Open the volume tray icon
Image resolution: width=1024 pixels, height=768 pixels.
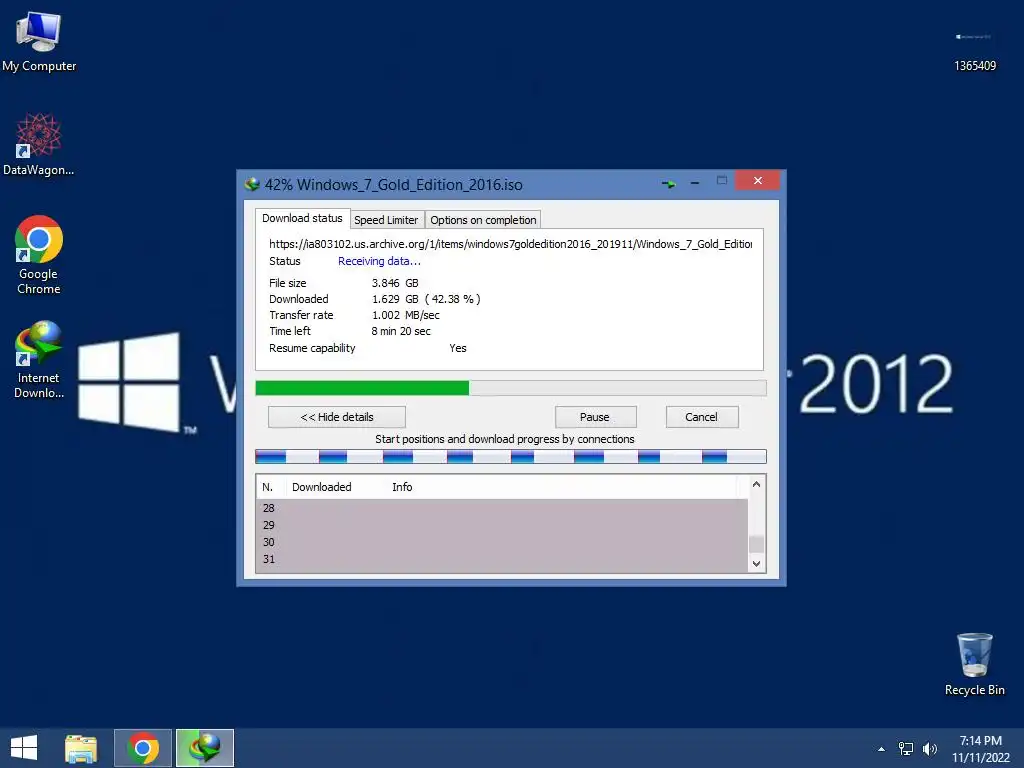[930, 749]
